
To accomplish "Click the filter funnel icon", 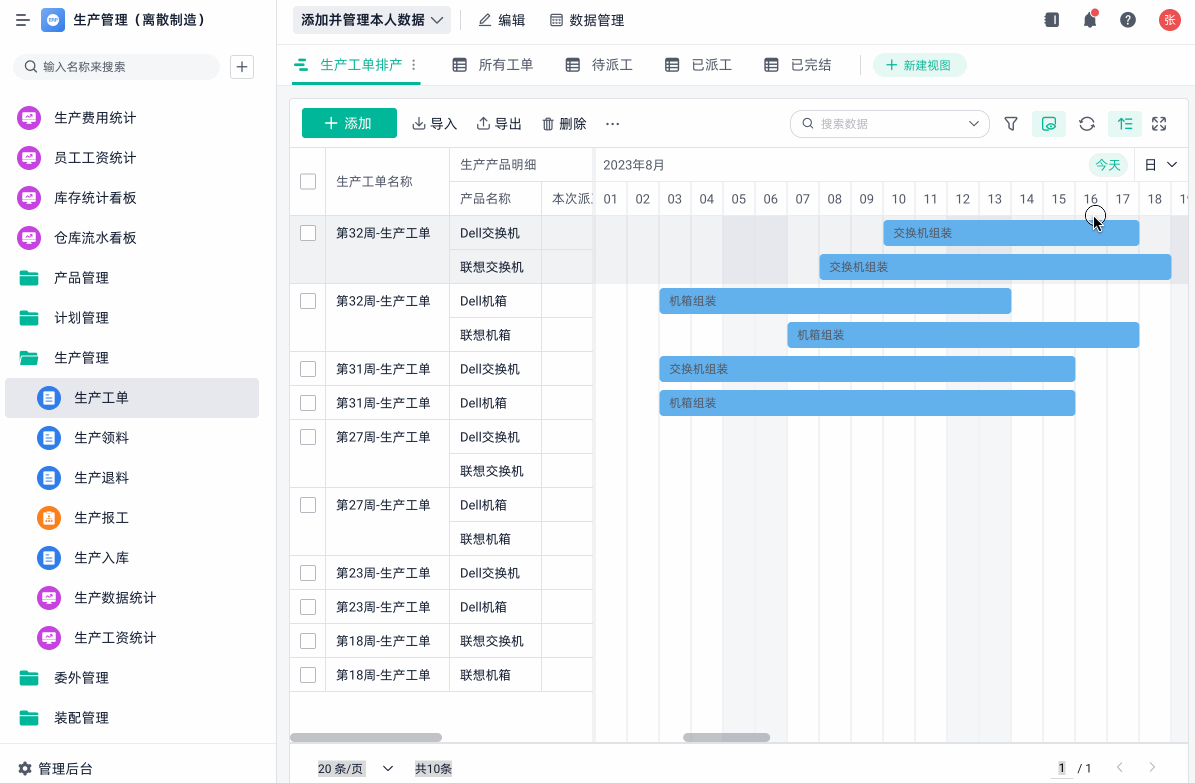I will [x=1011, y=124].
